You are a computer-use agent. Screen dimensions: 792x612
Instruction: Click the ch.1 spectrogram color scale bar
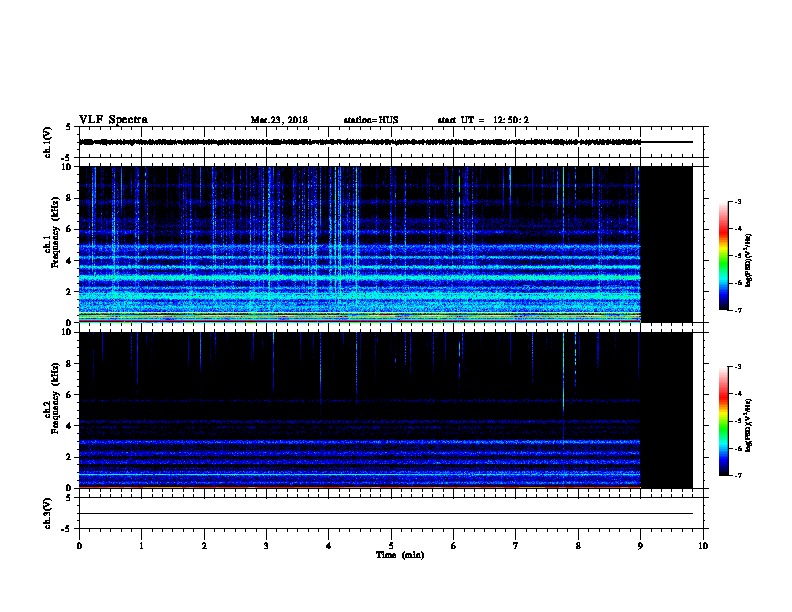[724, 256]
